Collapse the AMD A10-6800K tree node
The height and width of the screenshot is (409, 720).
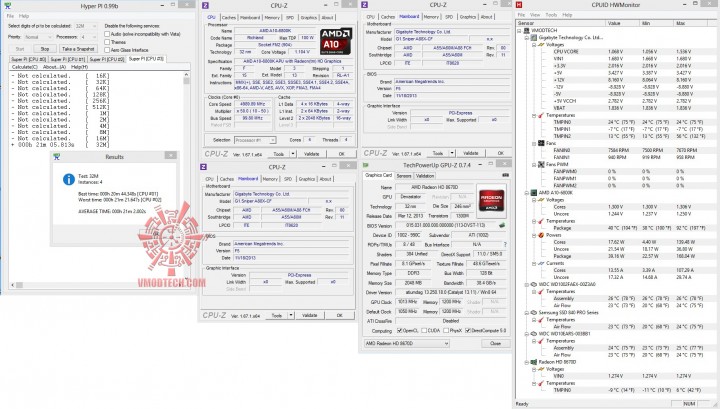(x=527, y=193)
